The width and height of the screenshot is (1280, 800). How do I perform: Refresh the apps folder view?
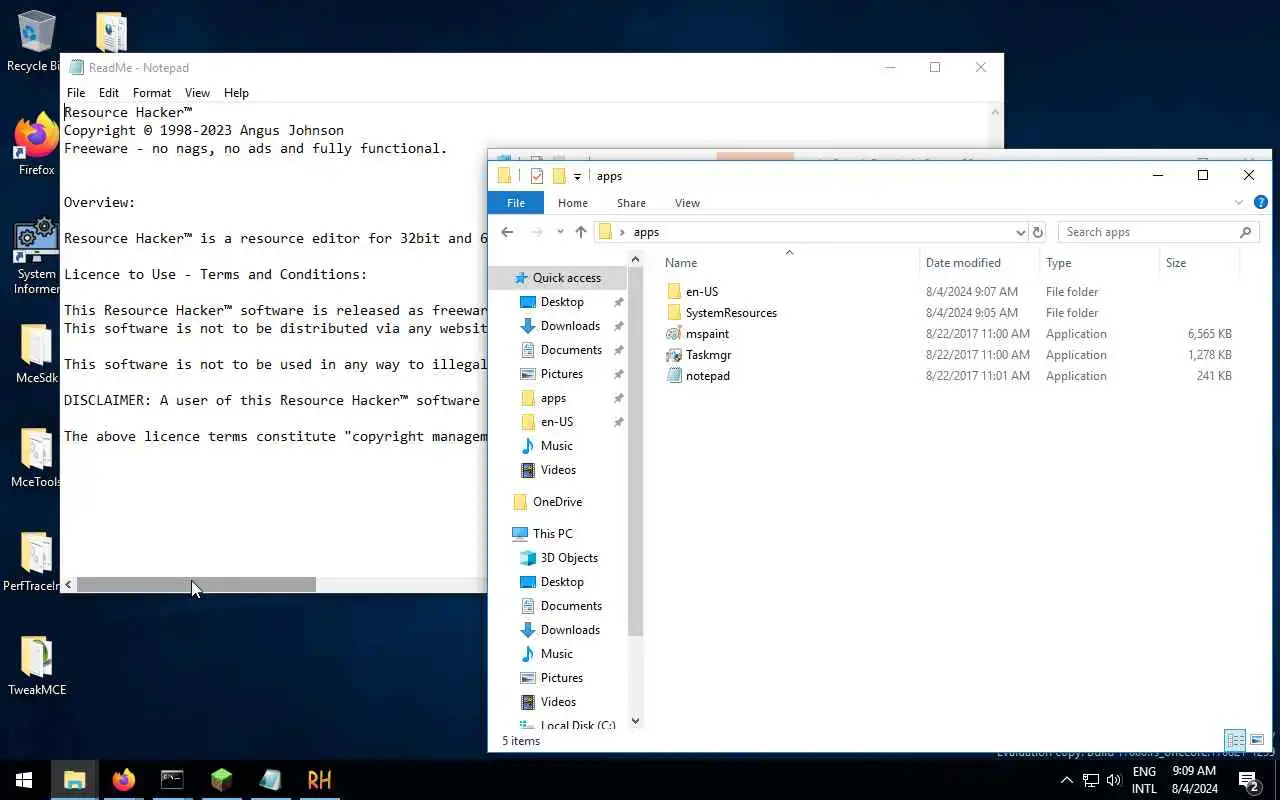coord(1038,232)
